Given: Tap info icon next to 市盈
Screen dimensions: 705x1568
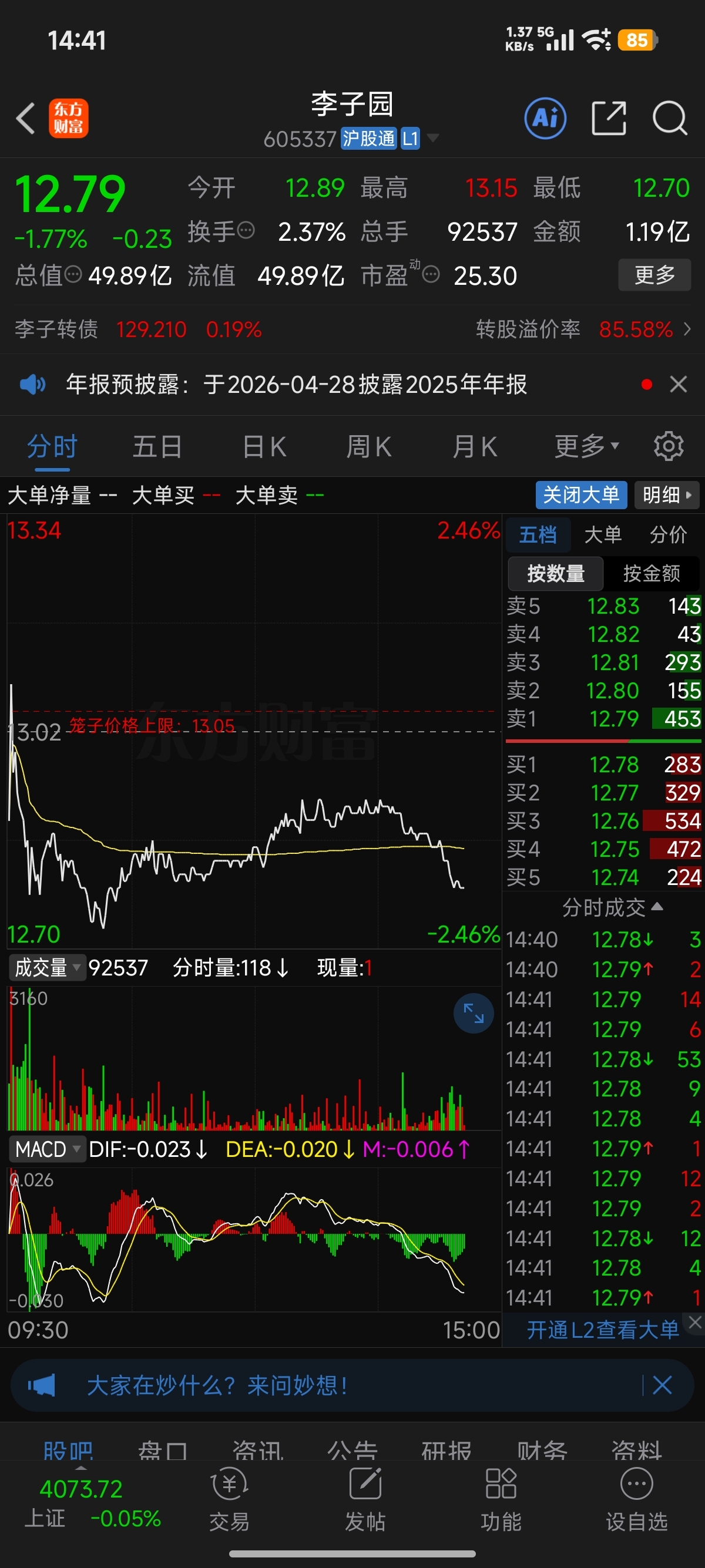Looking at the screenshot, I should click(x=431, y=275).
